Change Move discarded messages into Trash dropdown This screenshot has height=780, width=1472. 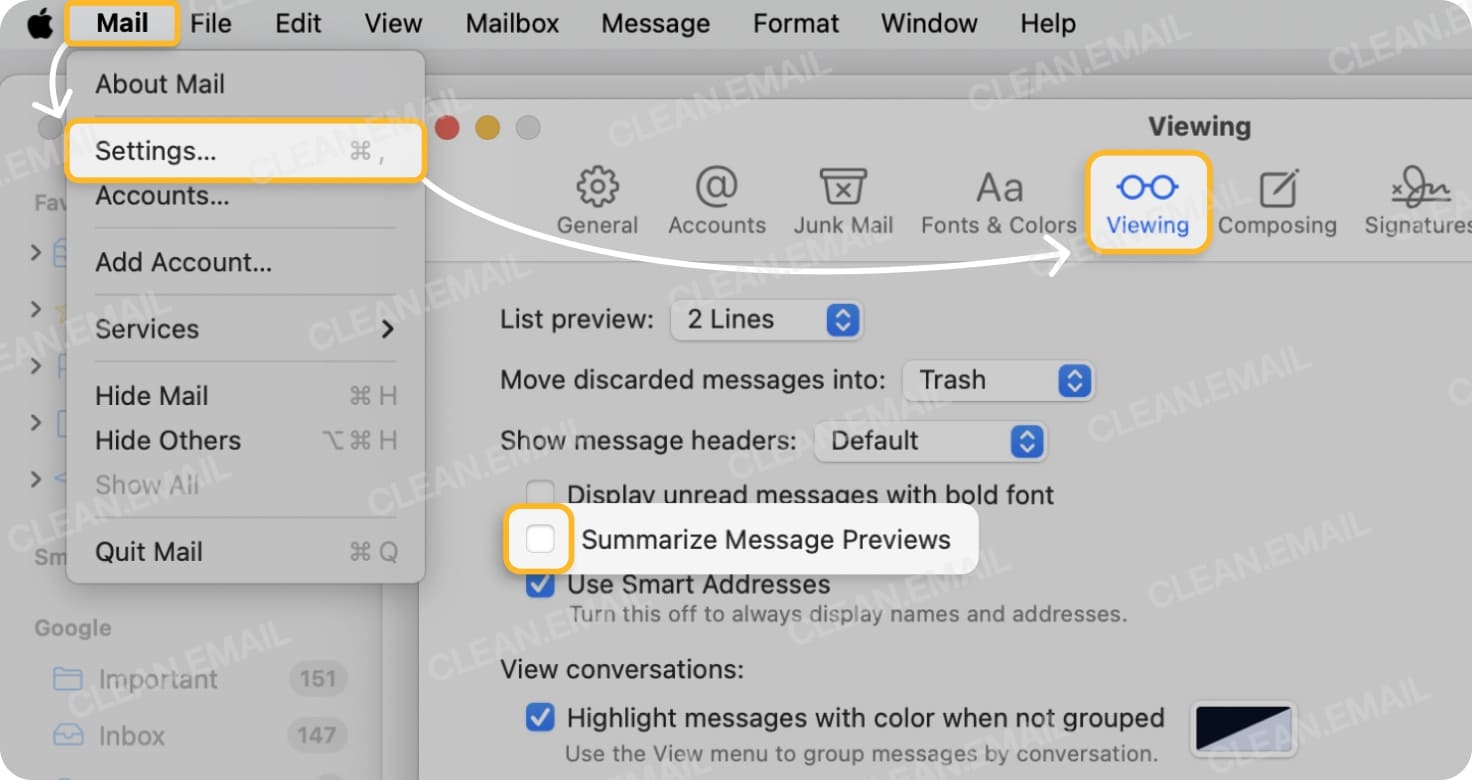[x=997, y=381]
